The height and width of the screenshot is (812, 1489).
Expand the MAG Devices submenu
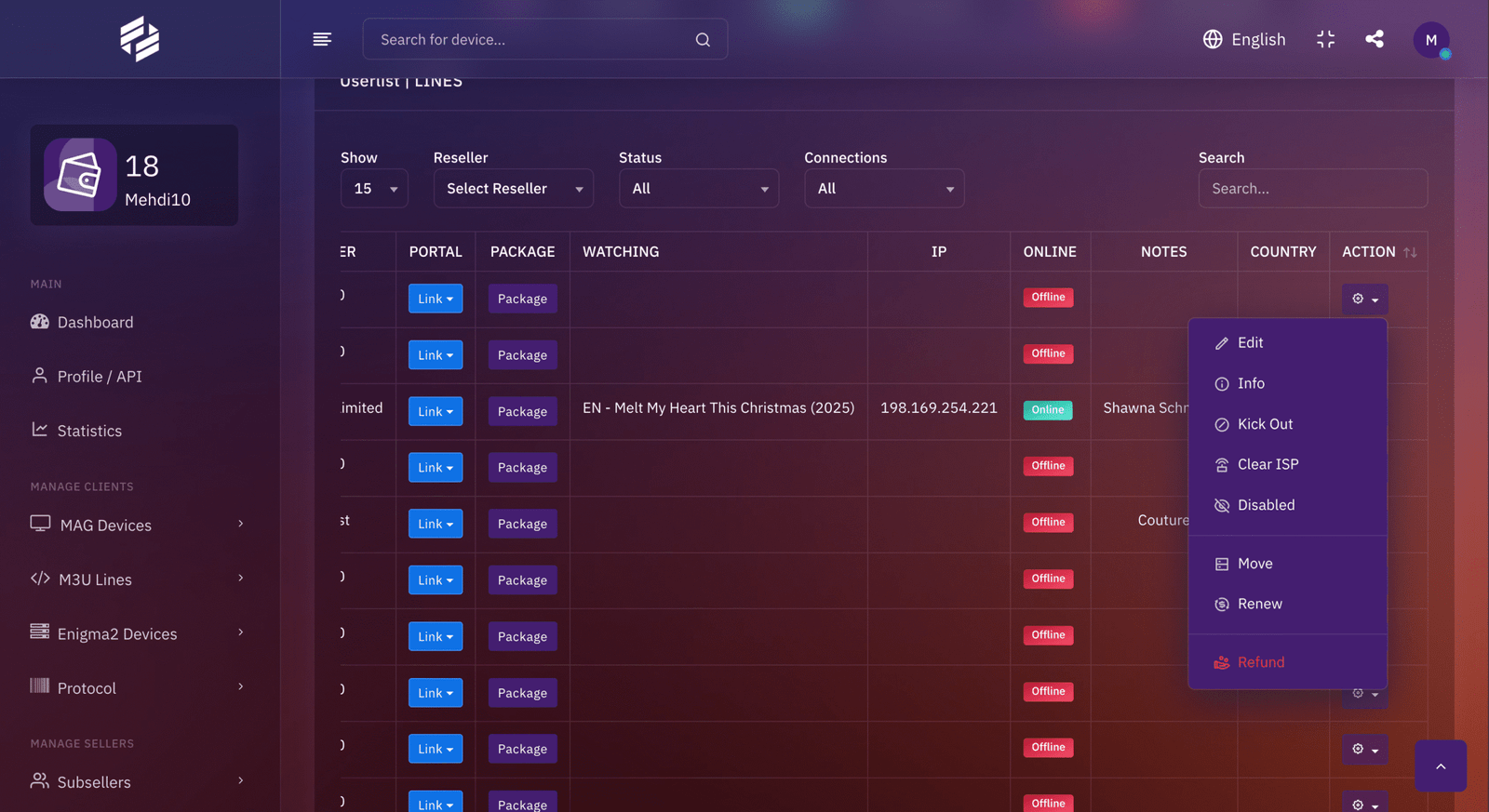pyautogui.click(x=241, y=524)
